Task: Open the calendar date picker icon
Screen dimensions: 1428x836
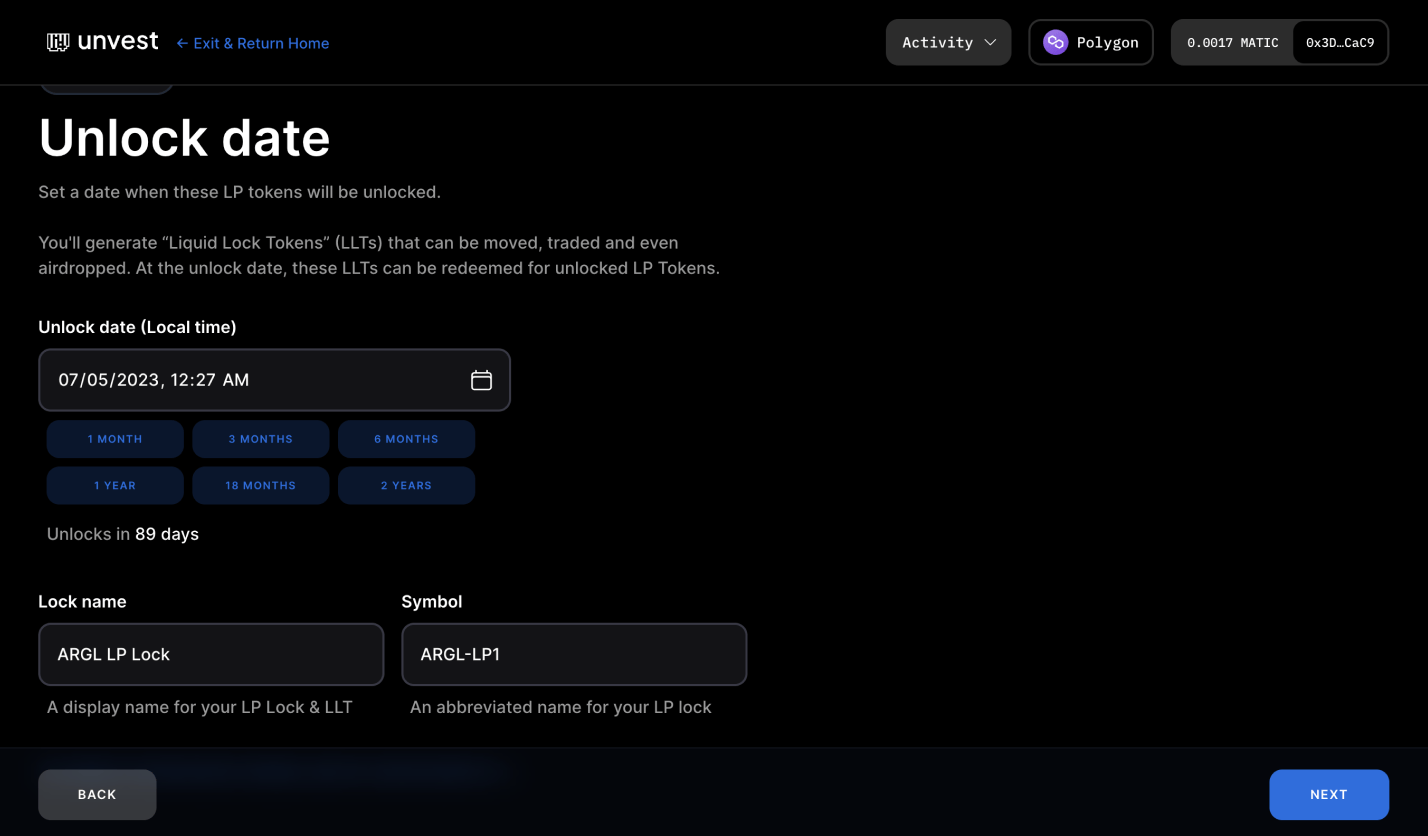Action: [x=481, y=380]
